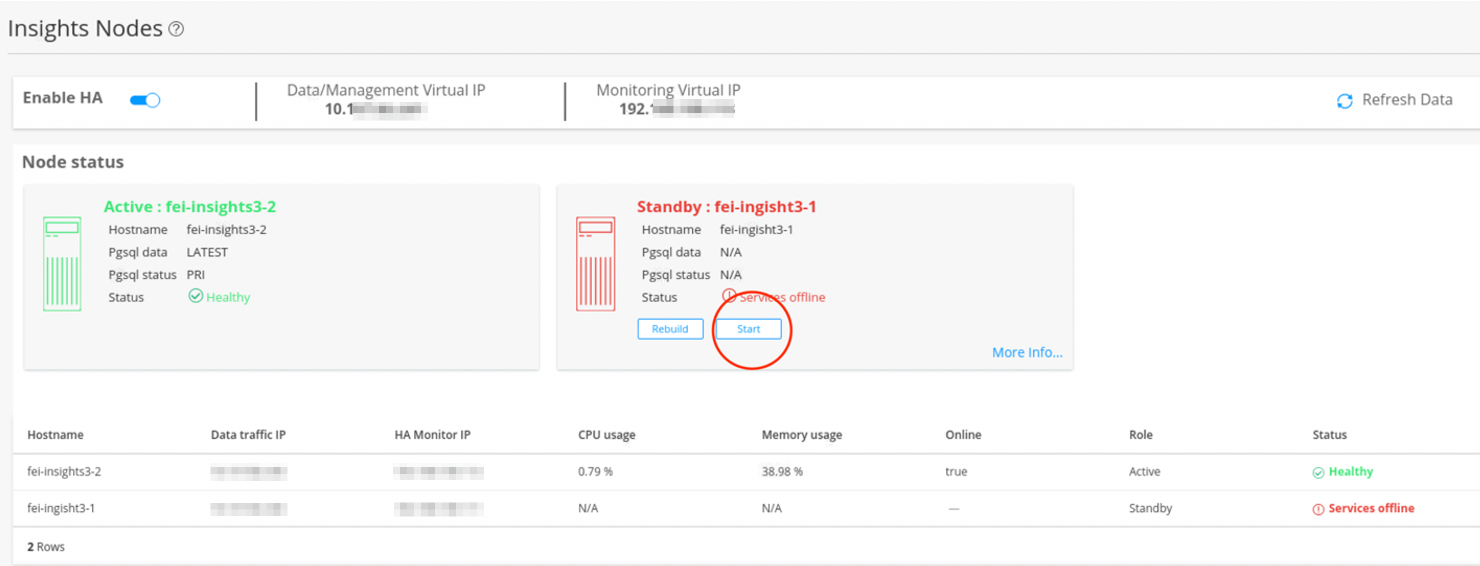Click the red standby node server icon
The image size is (1480, 566).
click(595, 264)
